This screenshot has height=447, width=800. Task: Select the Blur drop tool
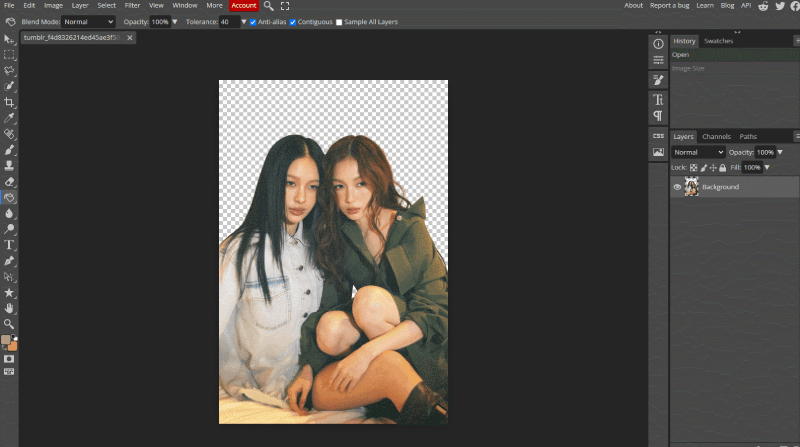(9, 213)
